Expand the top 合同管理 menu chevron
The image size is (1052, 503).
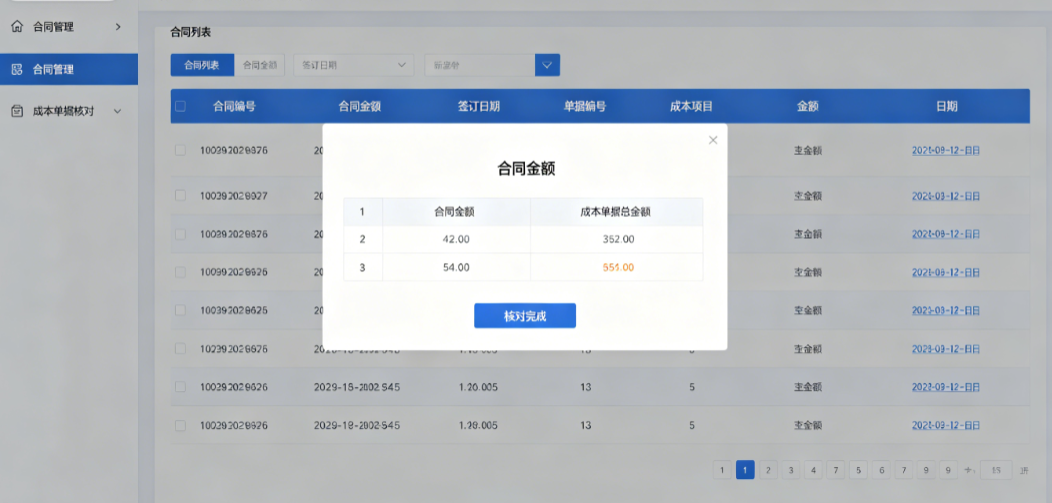point(118,27)
